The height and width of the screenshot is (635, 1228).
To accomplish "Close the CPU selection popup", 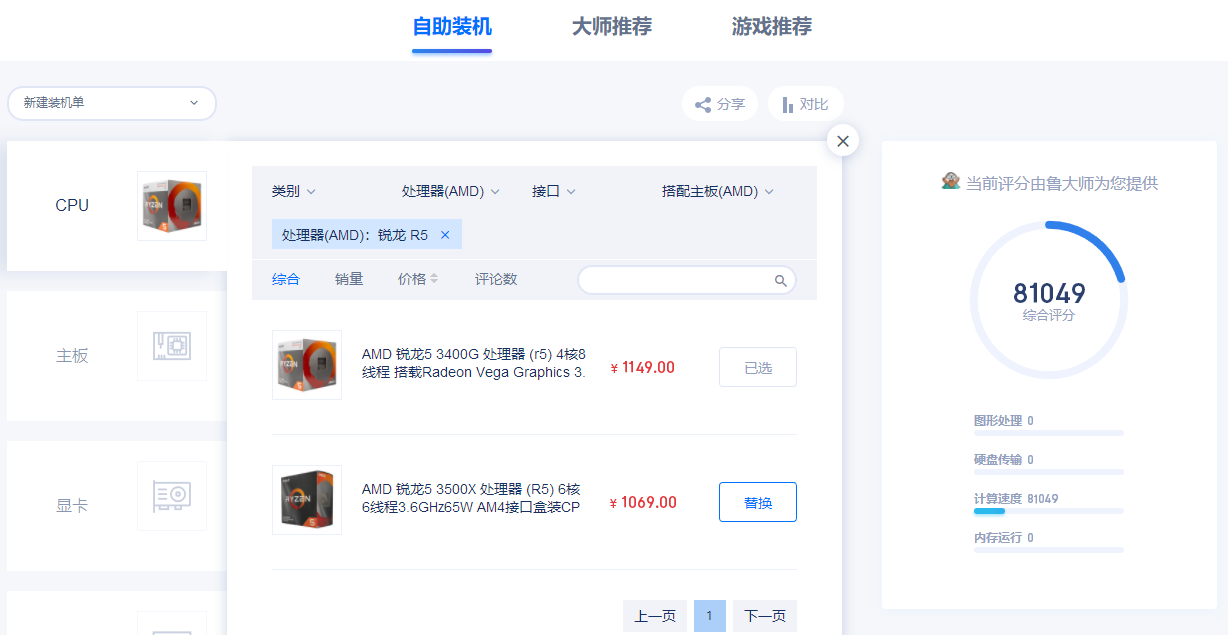I will tap(843, 141).
